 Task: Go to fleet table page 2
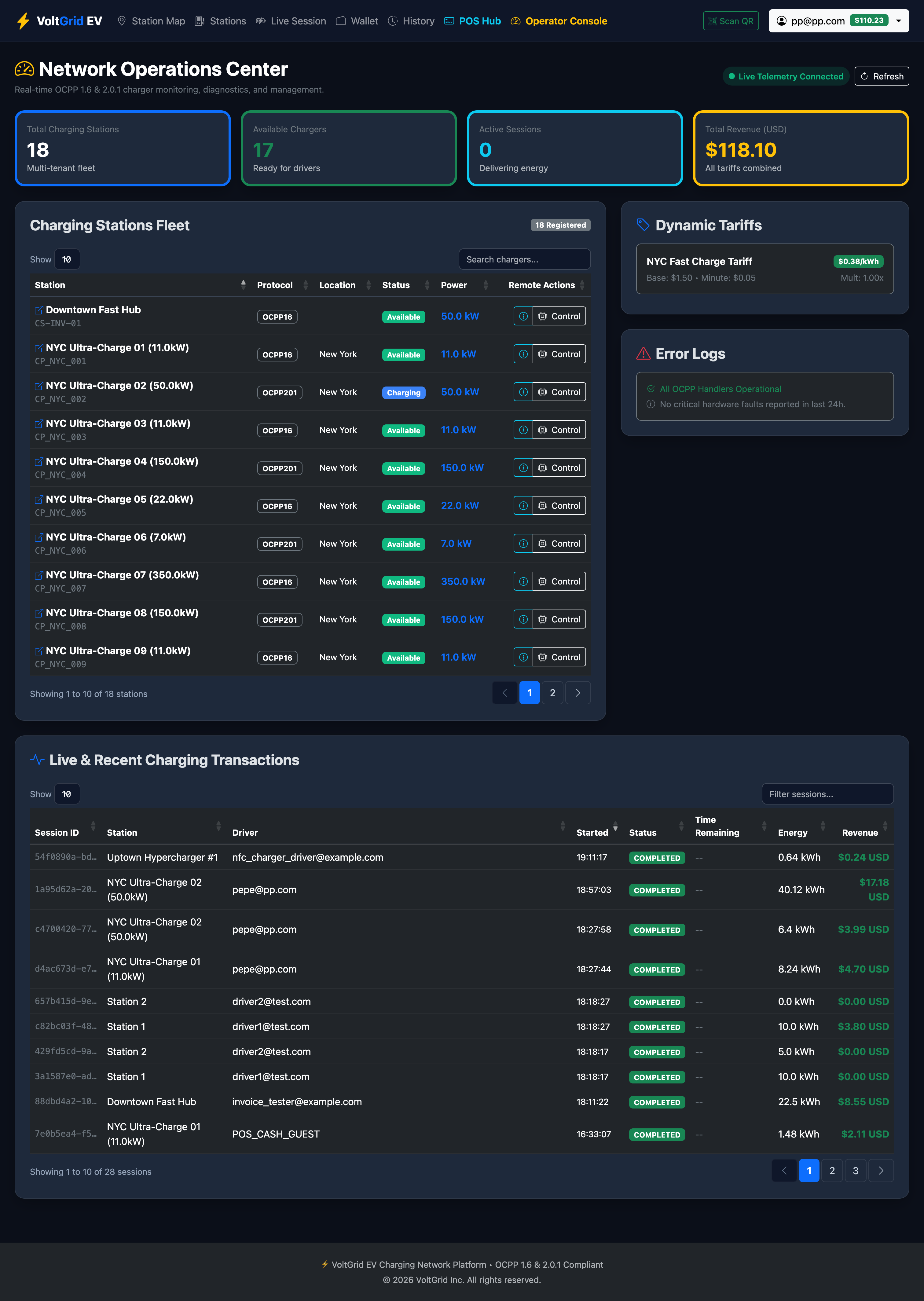(552, 693)
